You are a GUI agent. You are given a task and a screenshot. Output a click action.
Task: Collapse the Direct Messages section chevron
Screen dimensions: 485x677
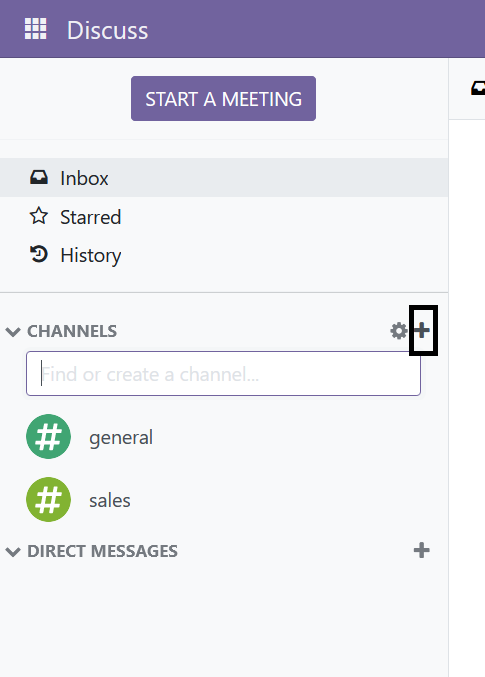point(13,551)
